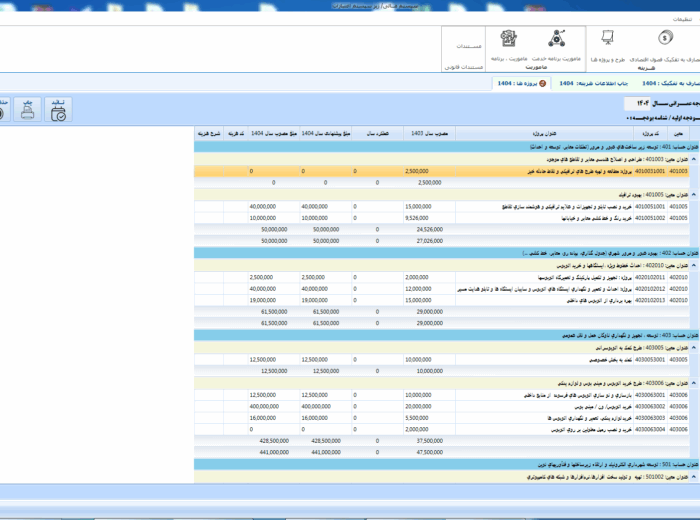The image size is (700, 520).
Task: Click the confirm (تایید) calendar-check icon
Action: click(58, 109)
